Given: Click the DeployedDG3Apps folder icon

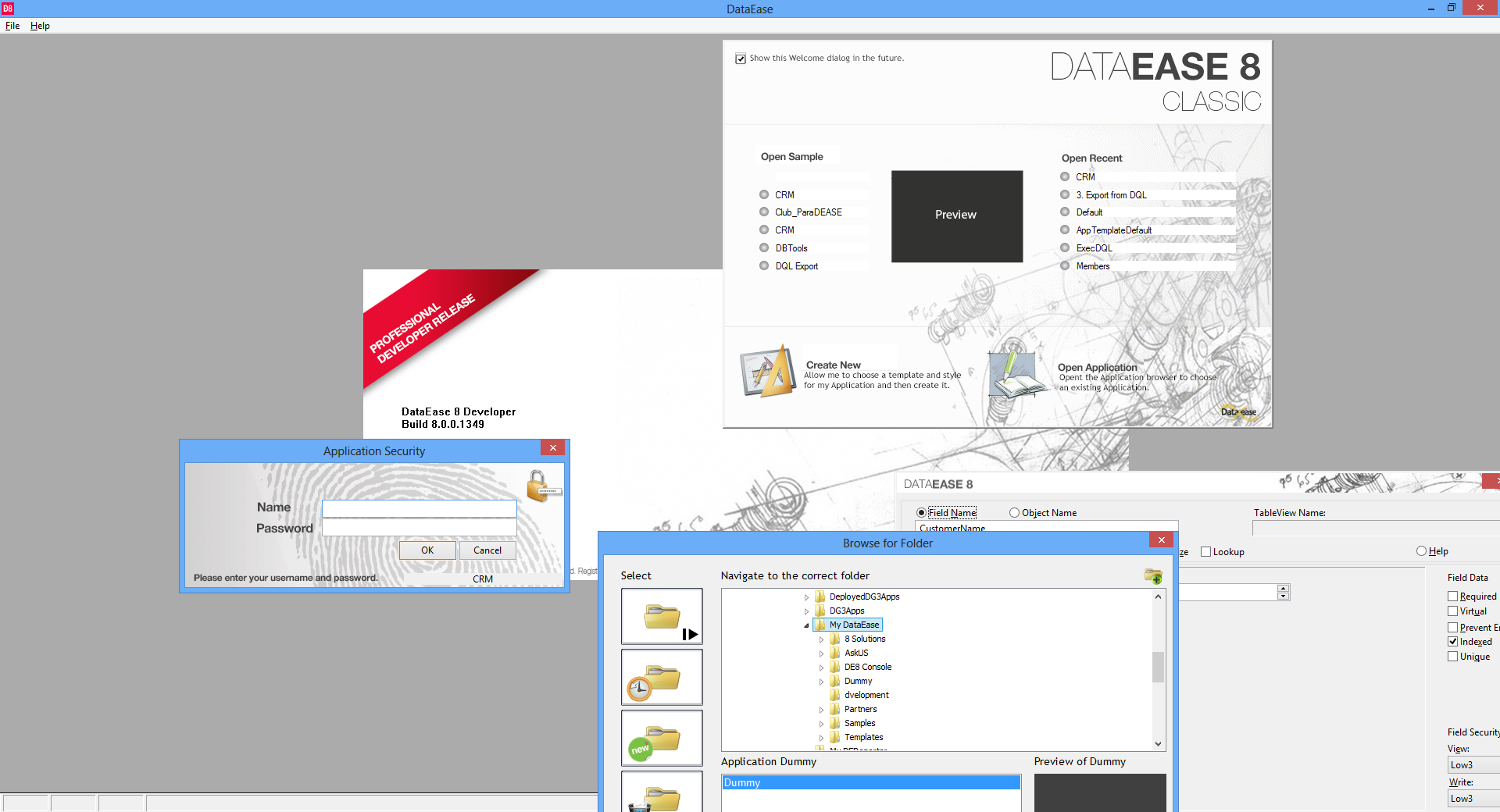Looking at the screenshot, I should click(820, 597).
